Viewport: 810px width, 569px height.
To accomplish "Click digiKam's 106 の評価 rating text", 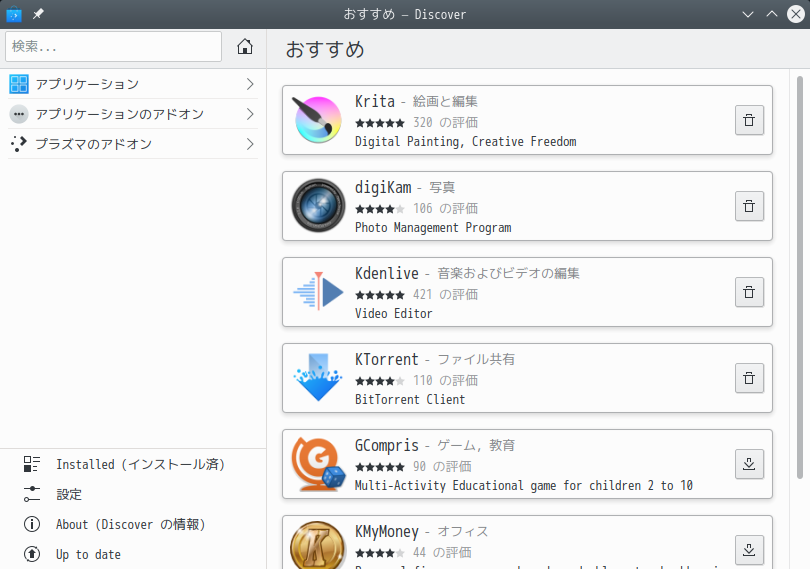I will [445, 208].
